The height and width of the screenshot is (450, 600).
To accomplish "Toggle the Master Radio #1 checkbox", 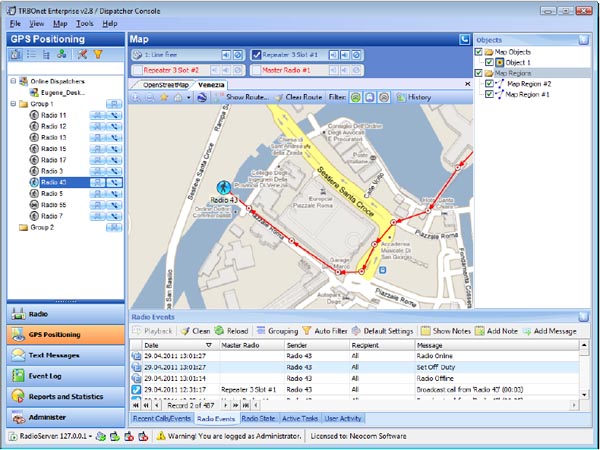I will (x=256, y=70).
